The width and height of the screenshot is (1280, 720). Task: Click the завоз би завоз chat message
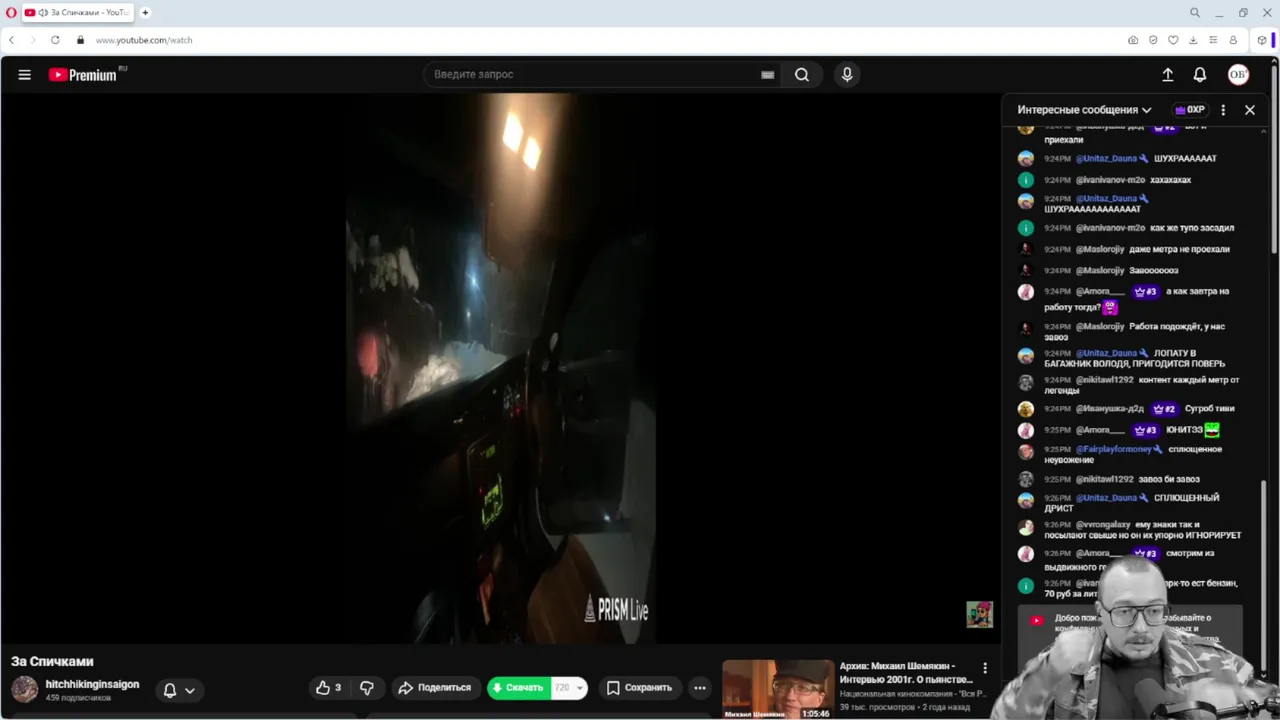(x=1168, y=479)
